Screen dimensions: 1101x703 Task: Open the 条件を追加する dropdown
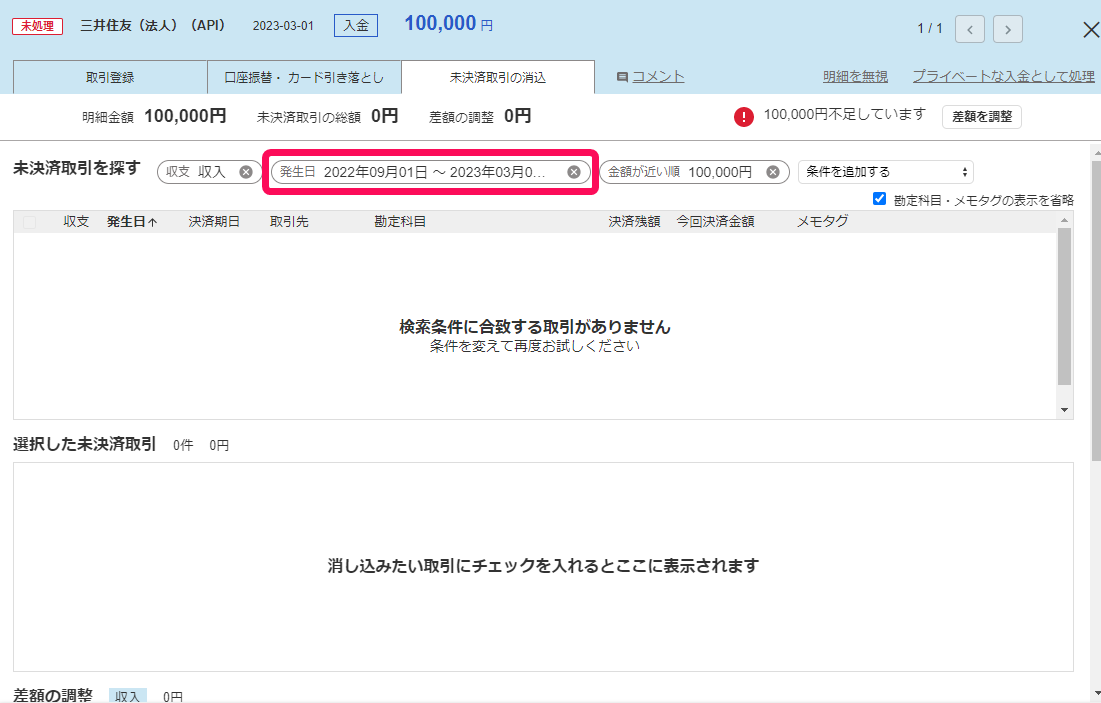pos(885,172)
